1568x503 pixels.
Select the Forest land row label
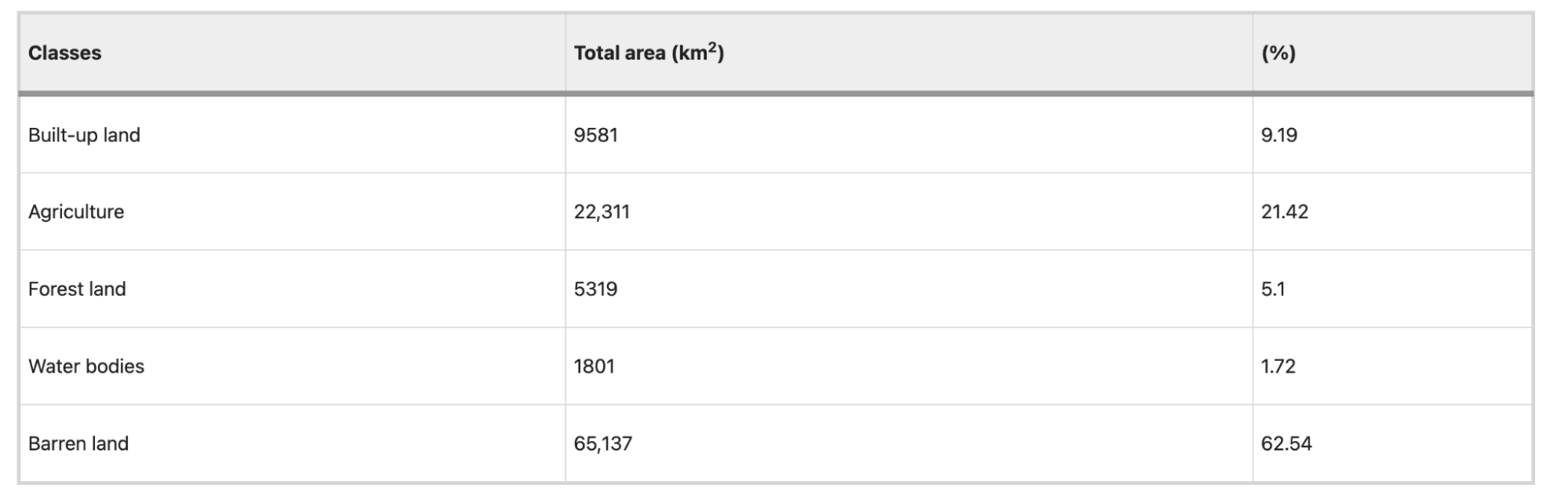pyautogui.click(x=77, y=289)
